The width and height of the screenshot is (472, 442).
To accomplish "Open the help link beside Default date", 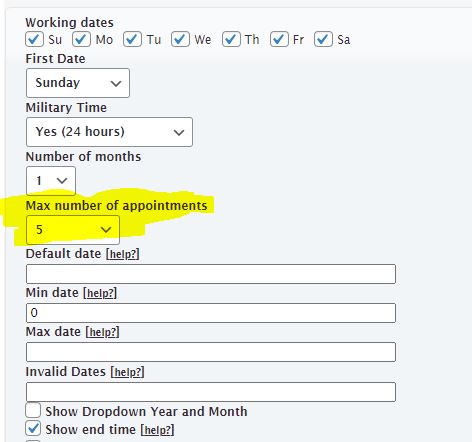I will coord(123,254).
